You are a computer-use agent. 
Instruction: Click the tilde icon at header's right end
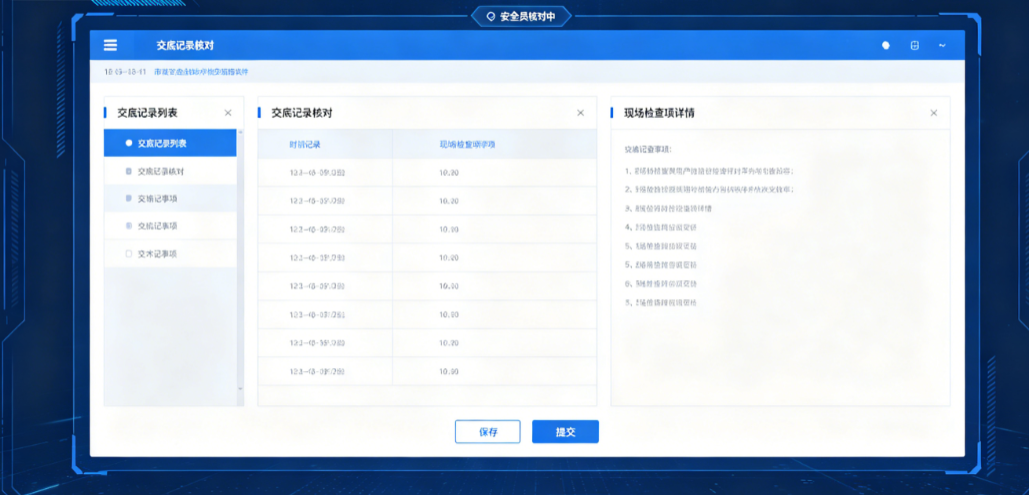[942, 45]
